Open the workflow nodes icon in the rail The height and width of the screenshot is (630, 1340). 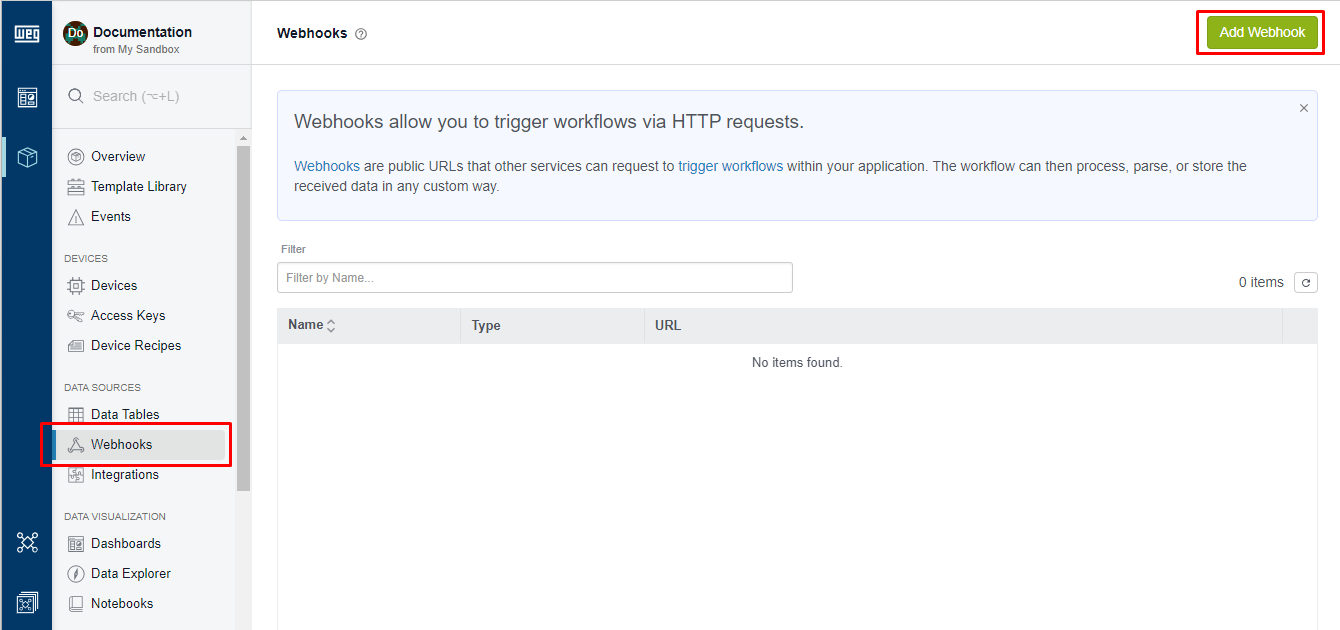[x=27, y=542]
